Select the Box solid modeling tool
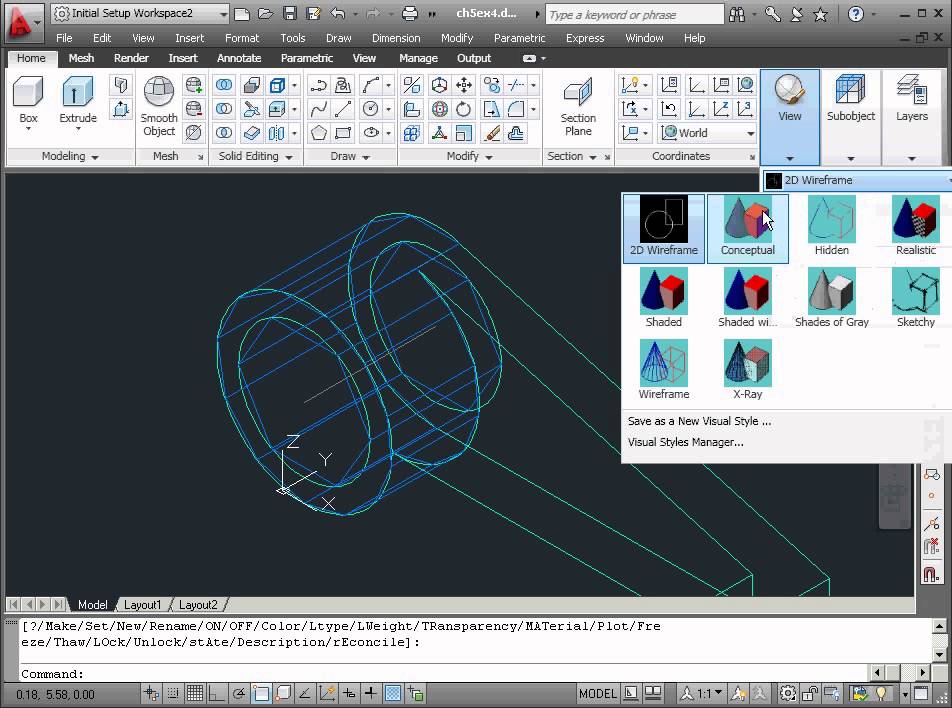This screenshot has height=708, width=952. point(28,100)
